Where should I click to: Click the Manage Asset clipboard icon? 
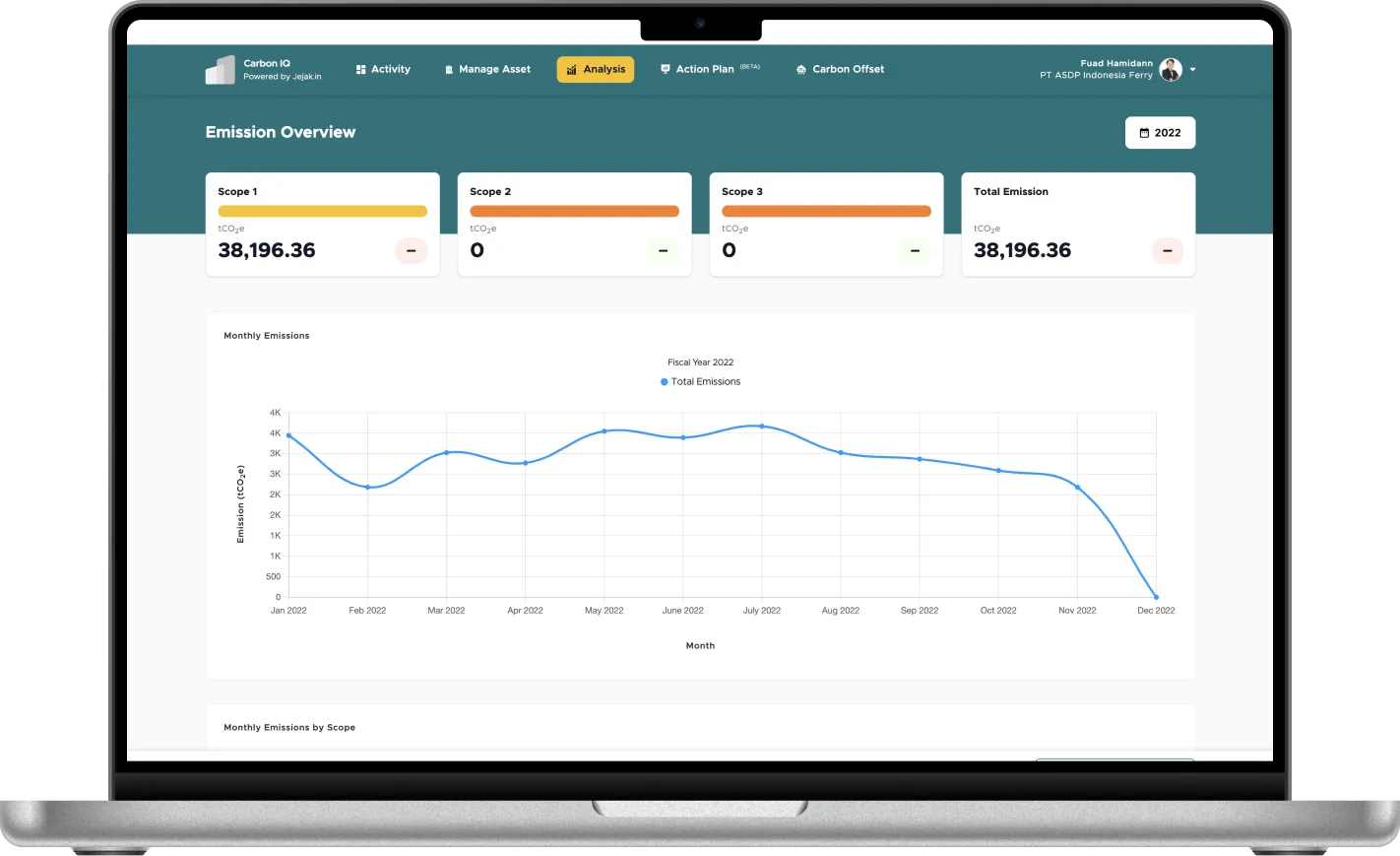(448, 69)
